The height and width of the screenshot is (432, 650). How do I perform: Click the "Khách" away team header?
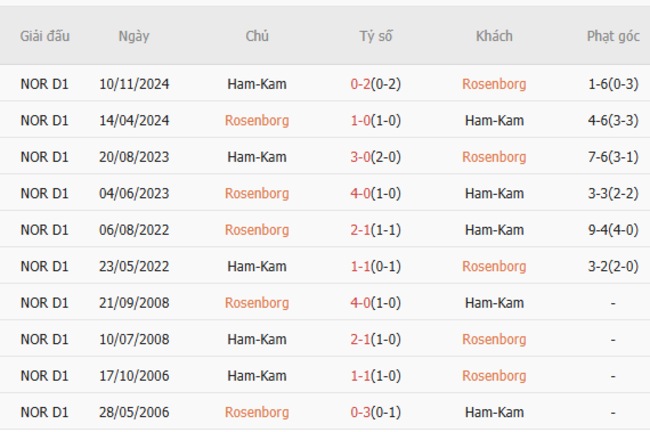[x=494, y=36]
